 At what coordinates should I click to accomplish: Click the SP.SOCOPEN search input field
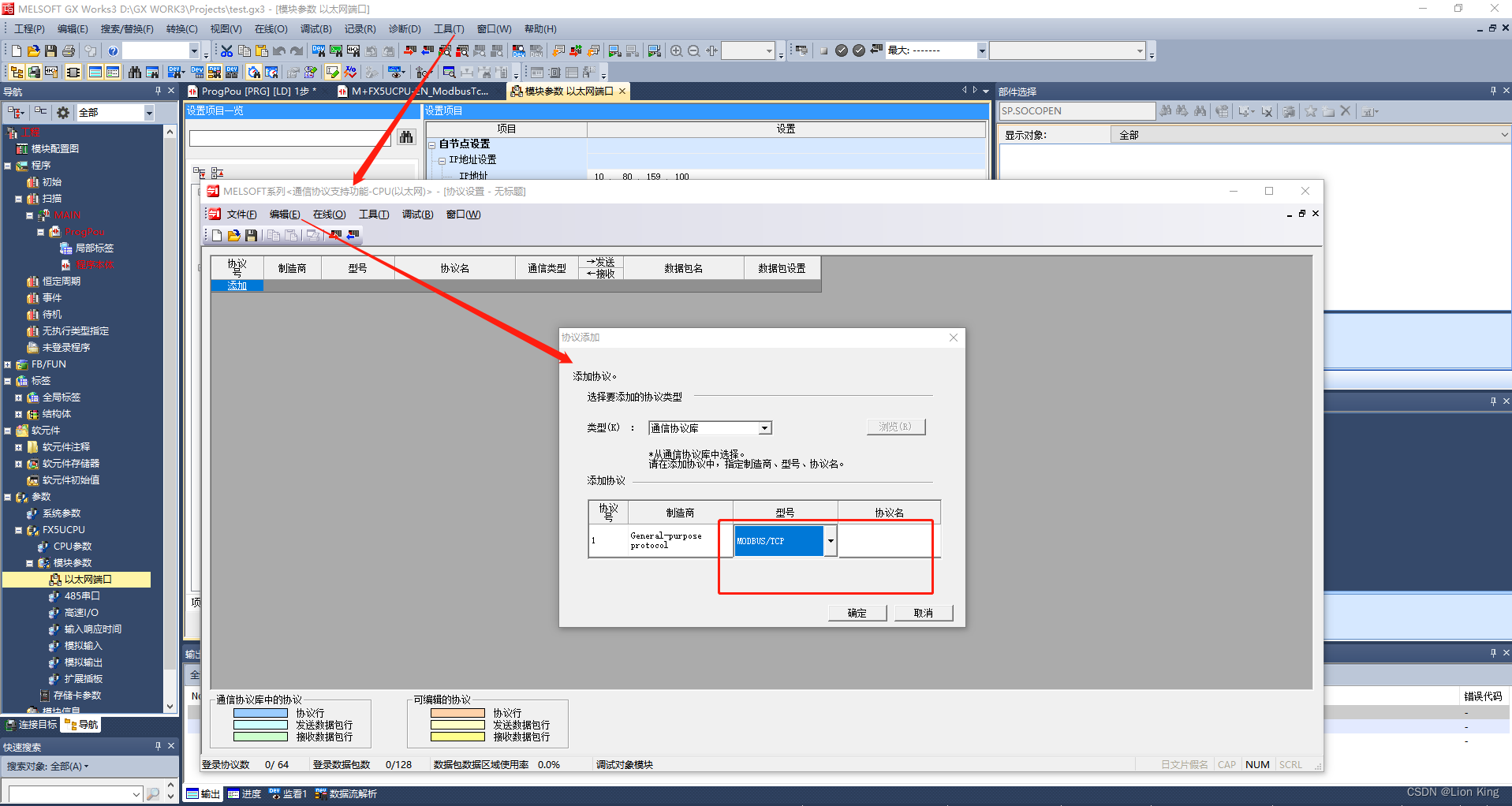tap(1077, 110)
